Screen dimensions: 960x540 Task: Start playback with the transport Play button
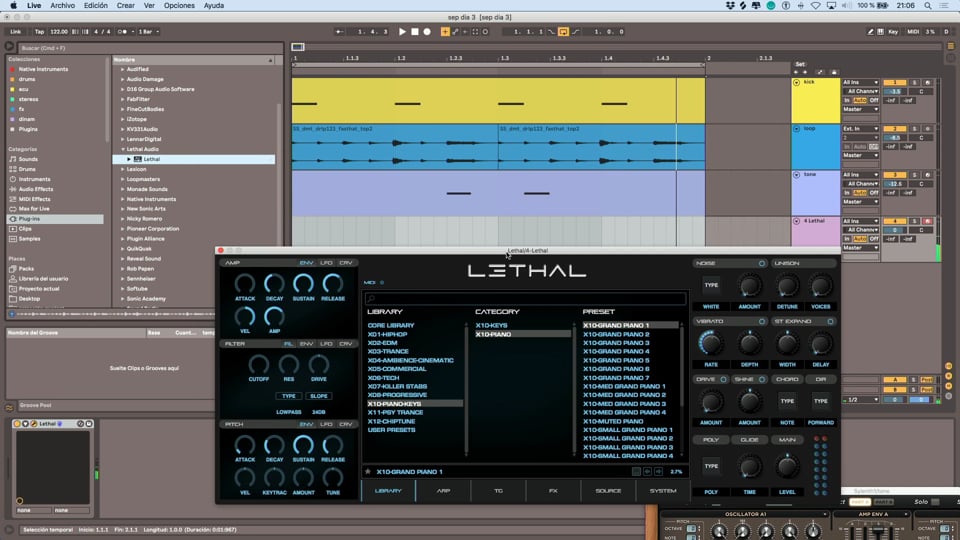tap(402, 32)
